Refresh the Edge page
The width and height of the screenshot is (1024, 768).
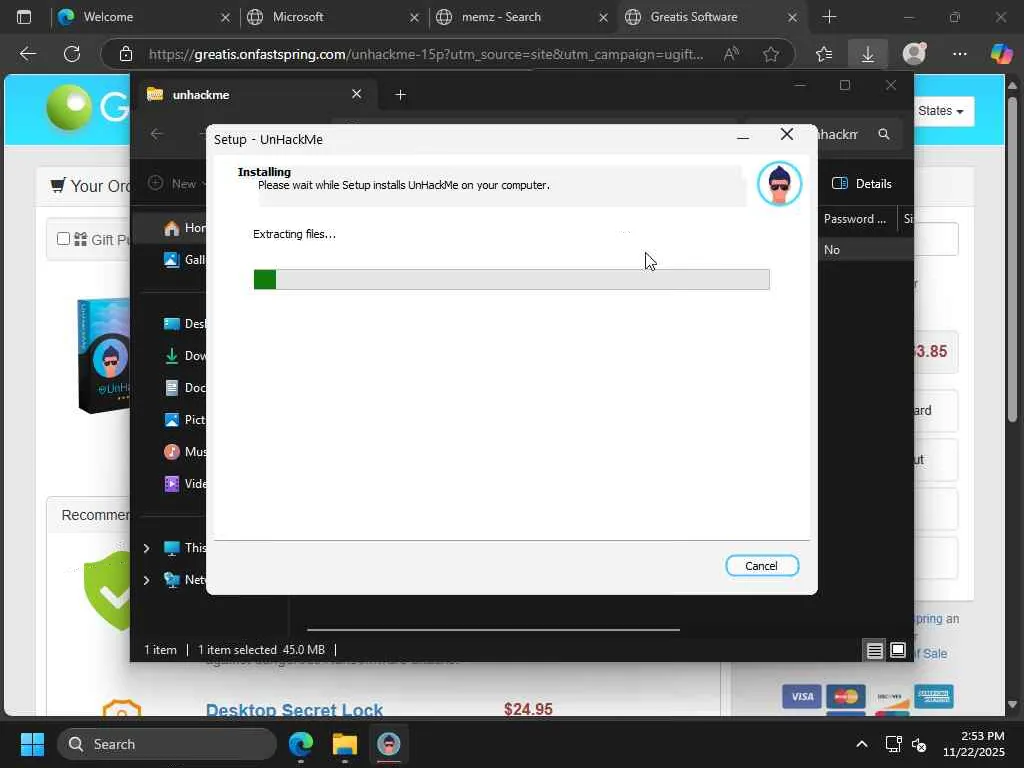coord(72,54)
